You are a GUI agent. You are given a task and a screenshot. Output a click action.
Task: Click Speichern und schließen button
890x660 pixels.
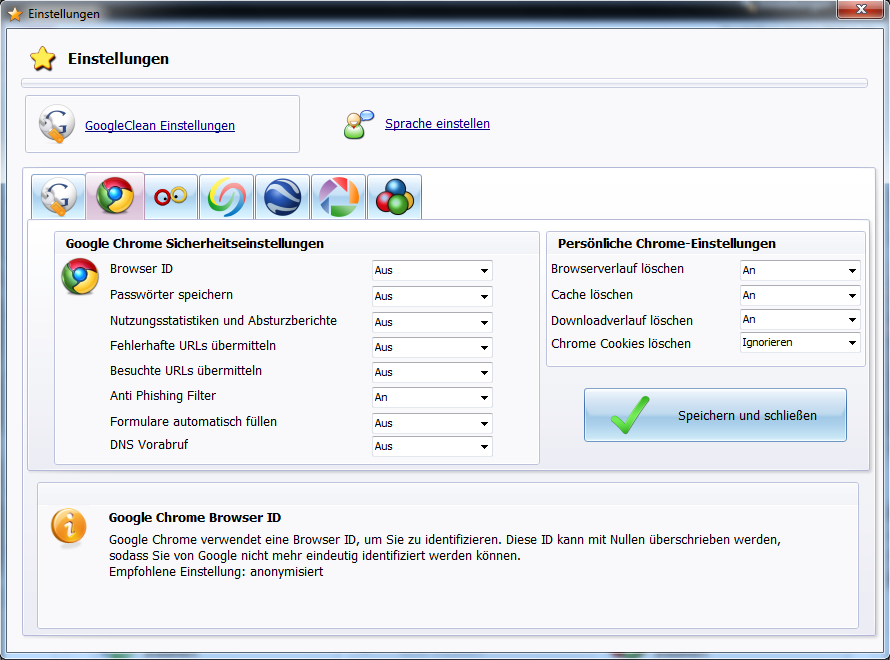[x=715, y=415]
